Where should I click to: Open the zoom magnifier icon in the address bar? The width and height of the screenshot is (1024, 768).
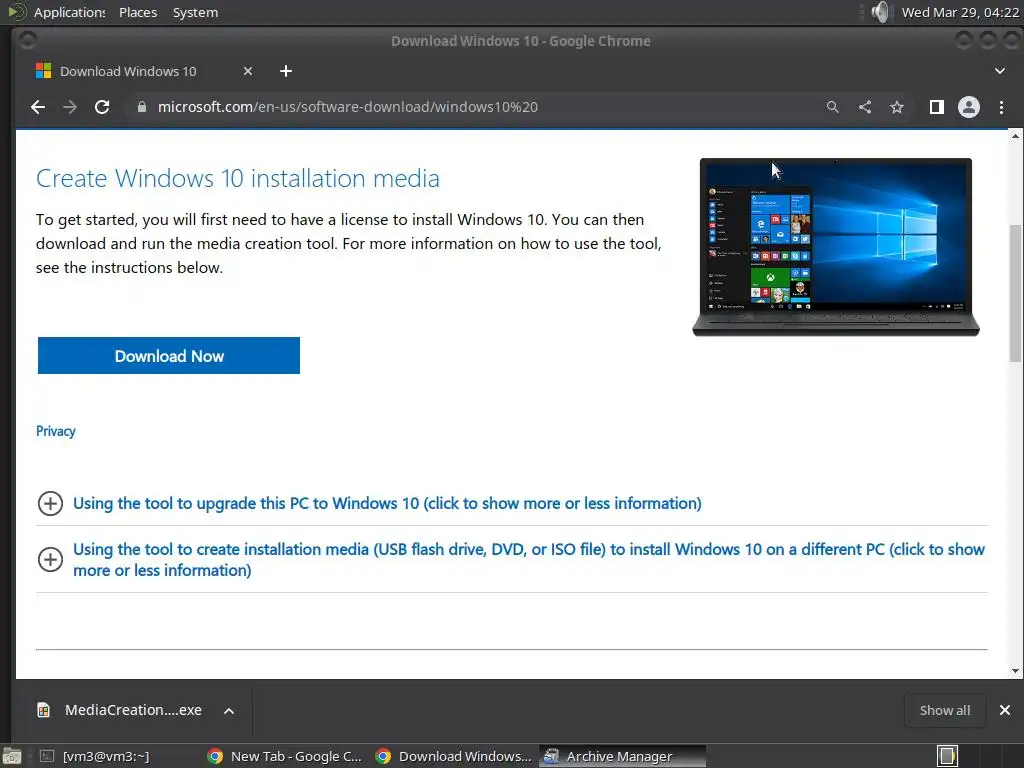833,107
